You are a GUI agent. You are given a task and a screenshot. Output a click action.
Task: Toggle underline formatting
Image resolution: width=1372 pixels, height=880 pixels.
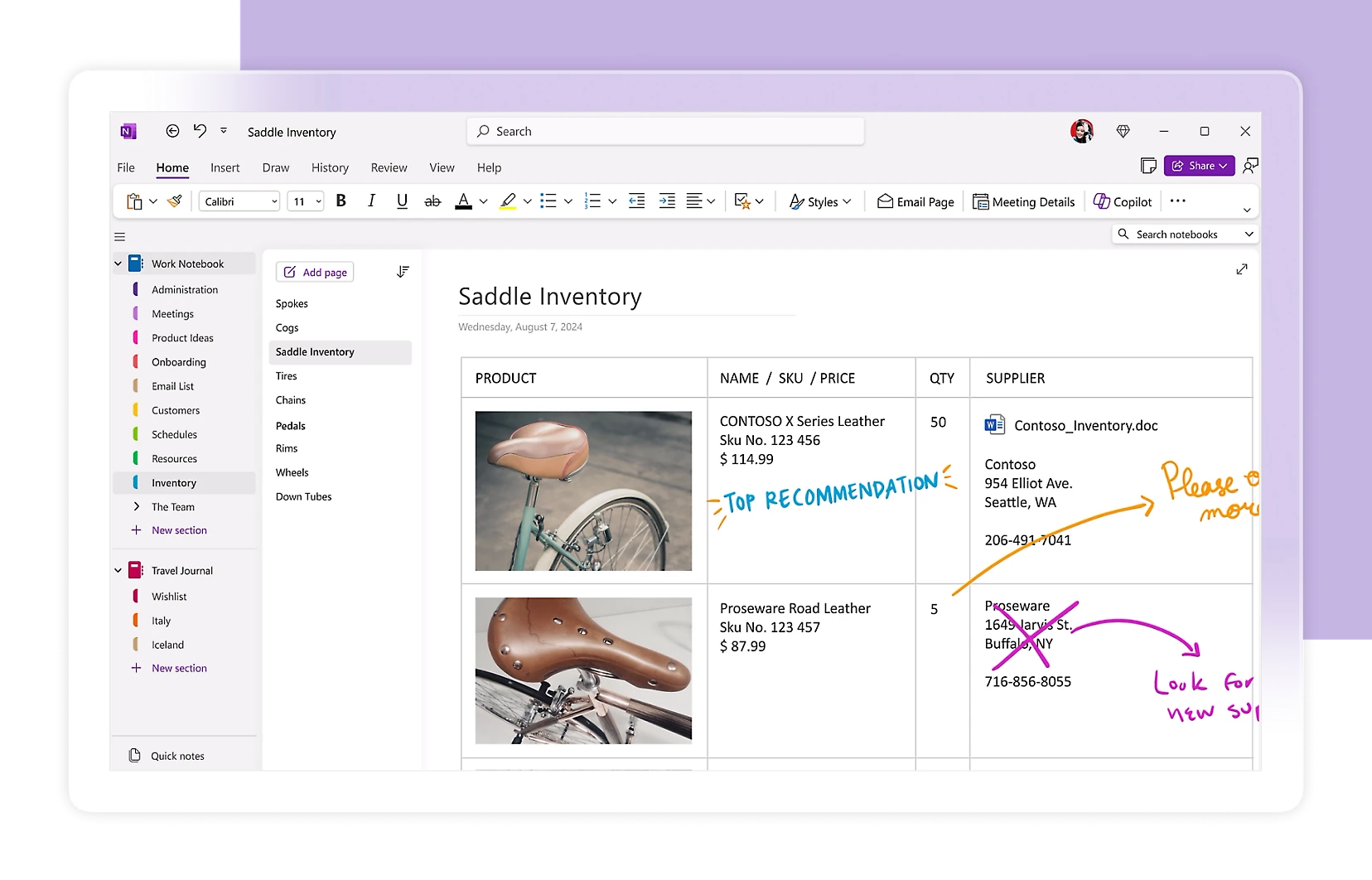click(x=402, y=201)
